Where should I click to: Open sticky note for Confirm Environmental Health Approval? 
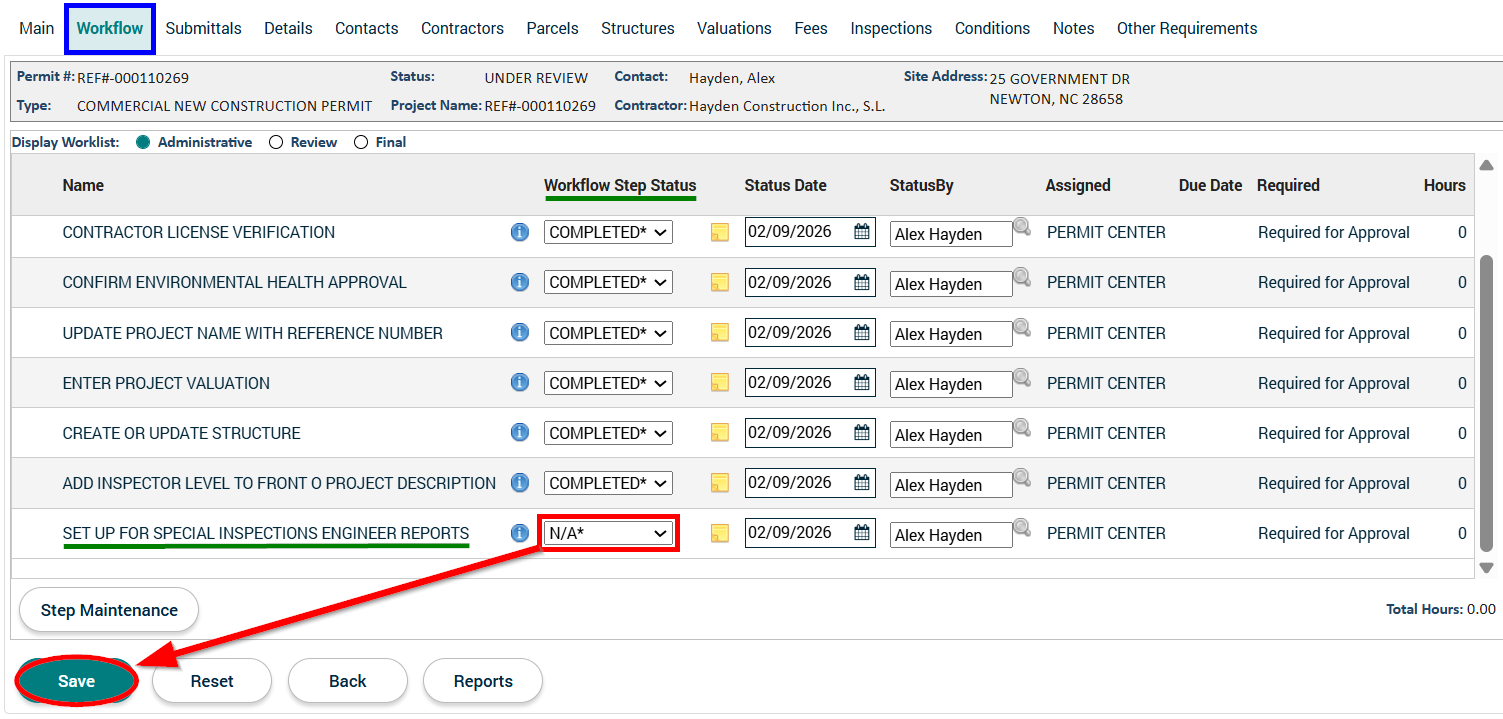[x=719, y=283]
